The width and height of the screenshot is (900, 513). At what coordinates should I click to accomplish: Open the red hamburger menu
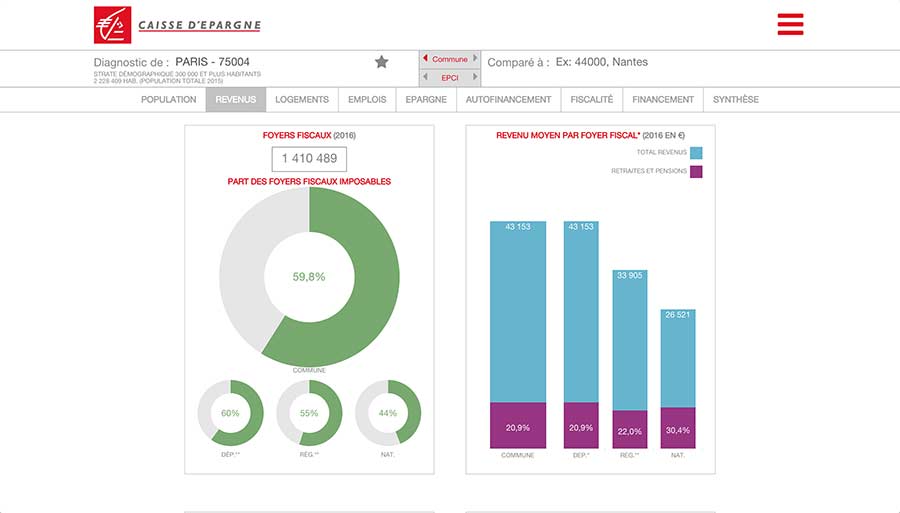pos(790,24)
